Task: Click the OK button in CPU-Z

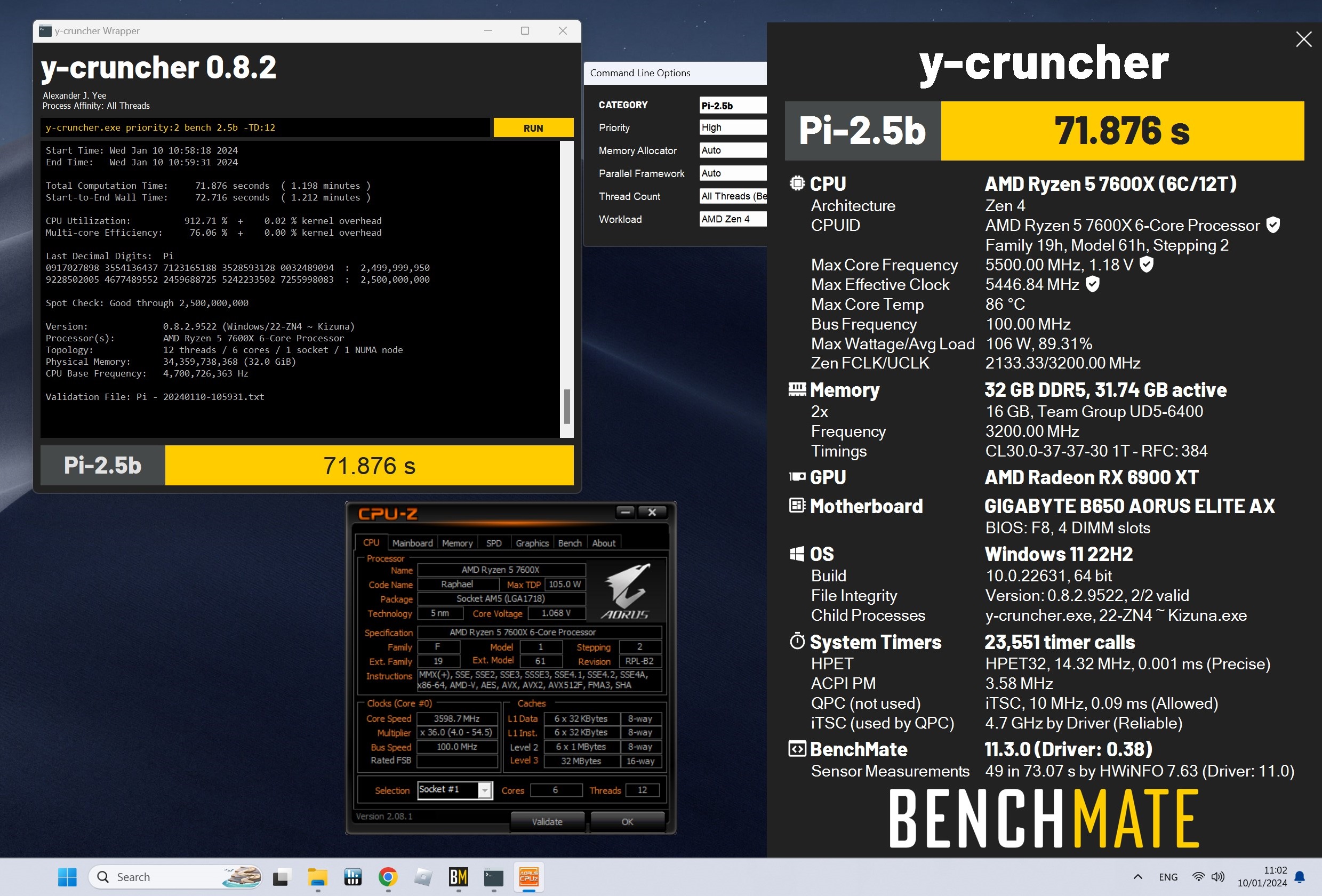Action: click(627, 821)
